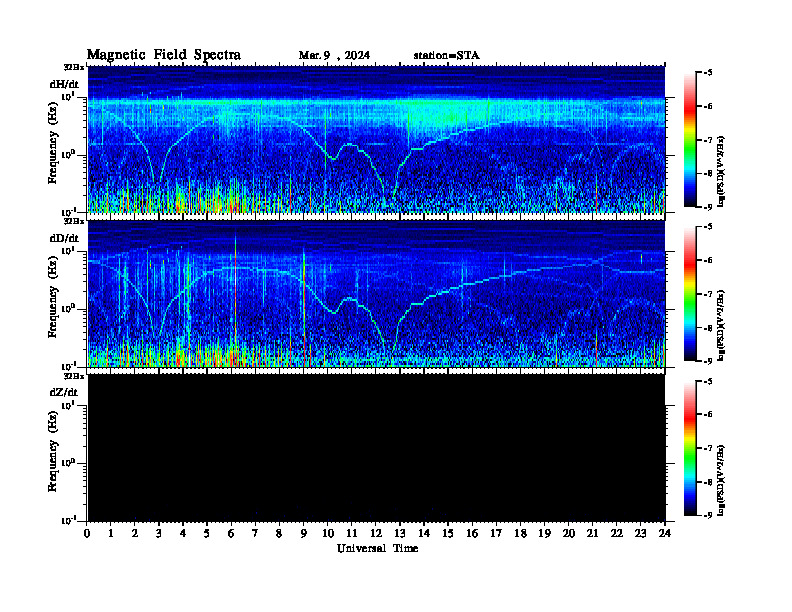Click hour tick label "23" on time axis
792x612 pixels.
[x=640, y=533]
